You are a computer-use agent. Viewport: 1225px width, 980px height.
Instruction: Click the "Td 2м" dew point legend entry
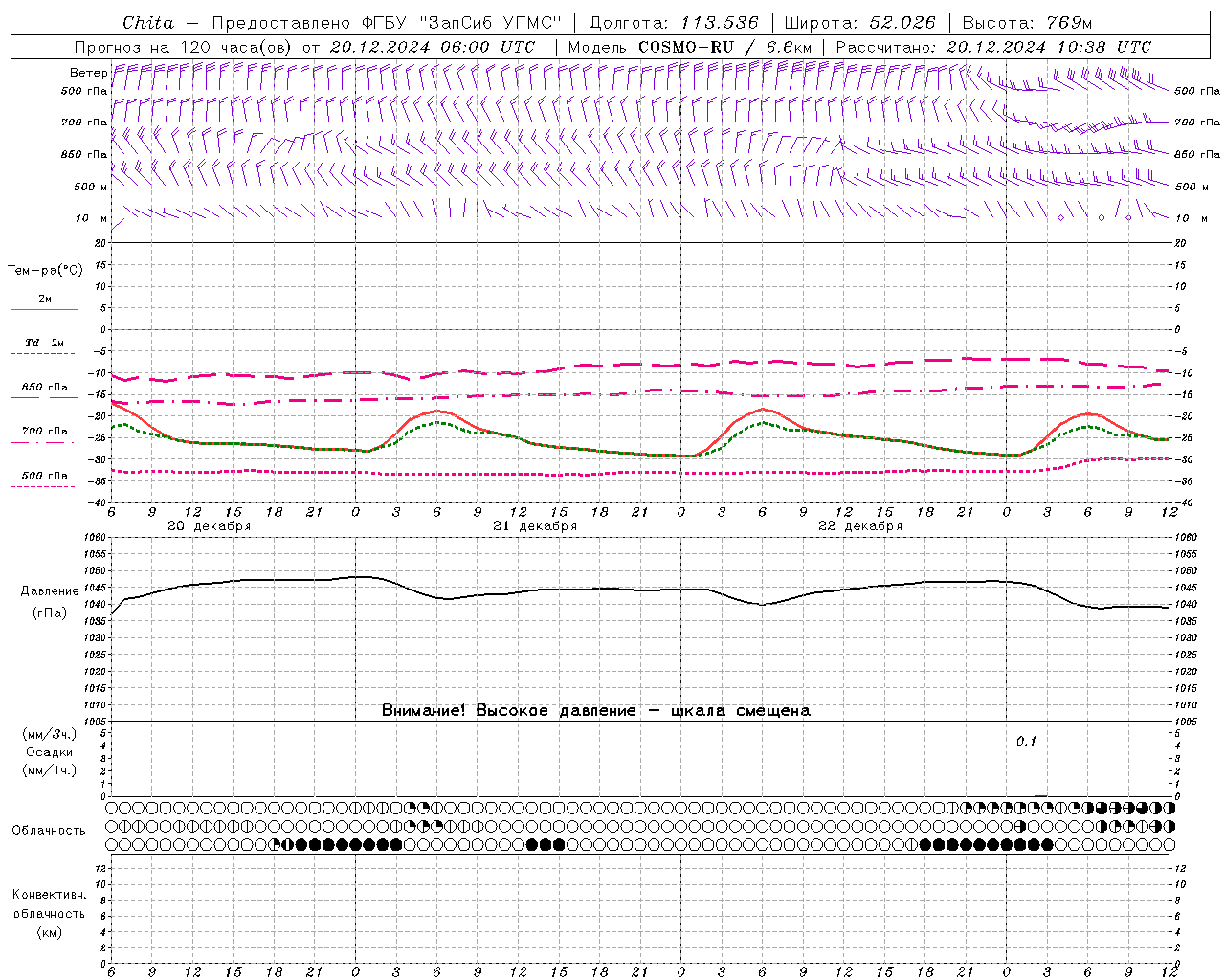coord(44,343)
